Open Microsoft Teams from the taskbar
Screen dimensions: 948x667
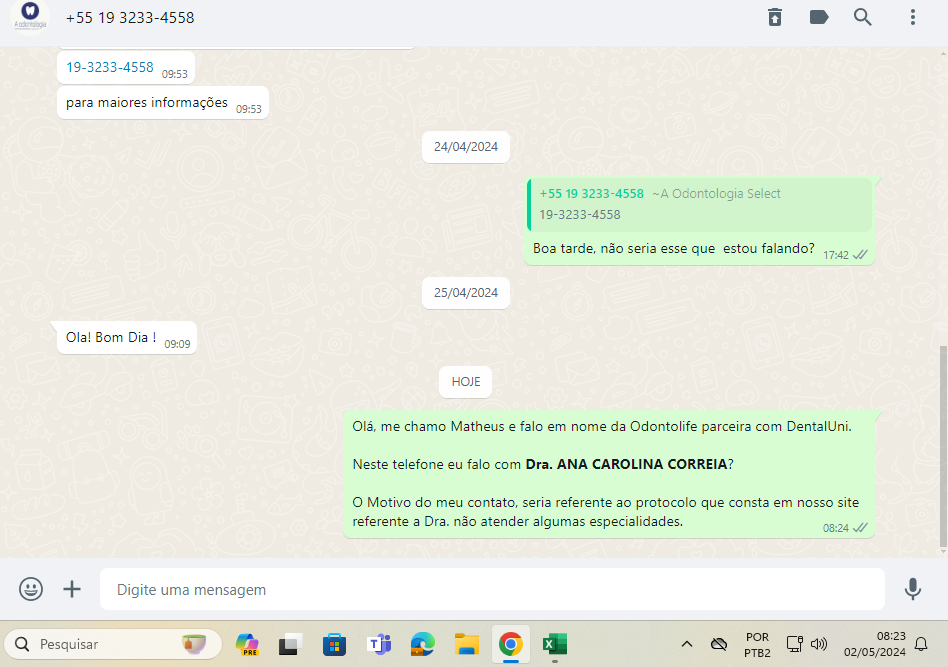tap(379, 645)
